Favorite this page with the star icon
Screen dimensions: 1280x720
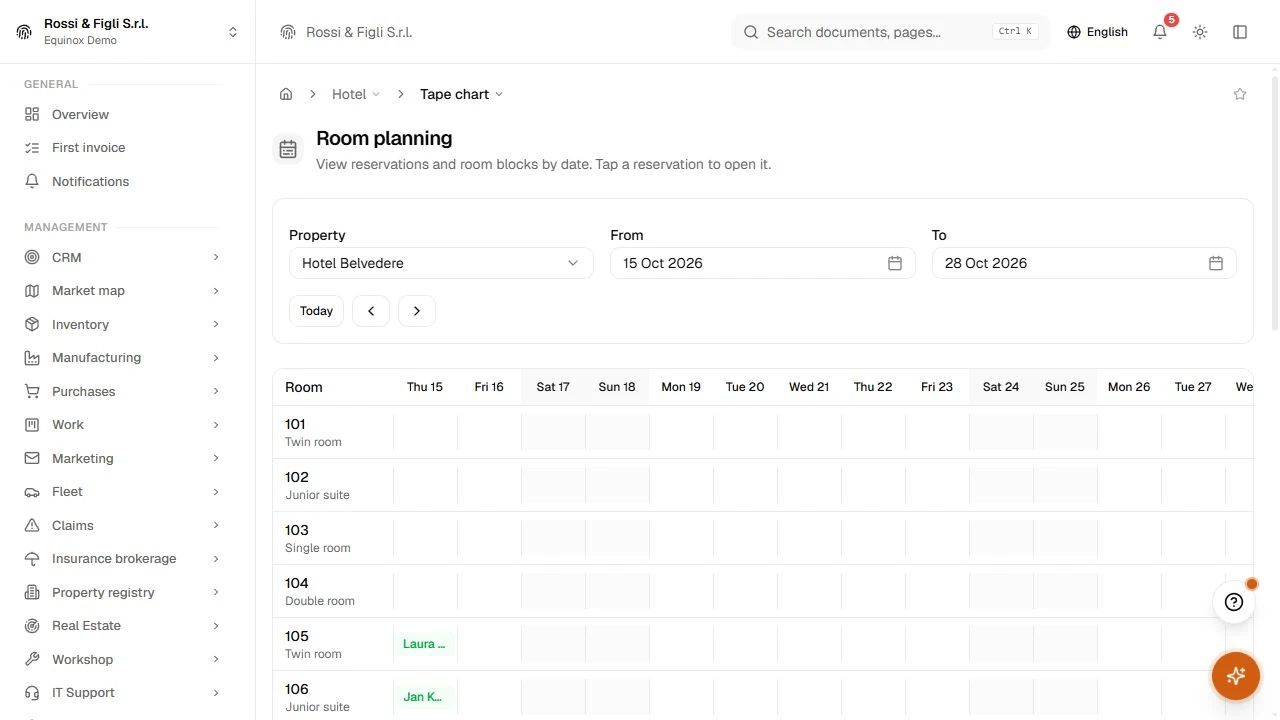pyautogui.click(x=1240, y=94)
